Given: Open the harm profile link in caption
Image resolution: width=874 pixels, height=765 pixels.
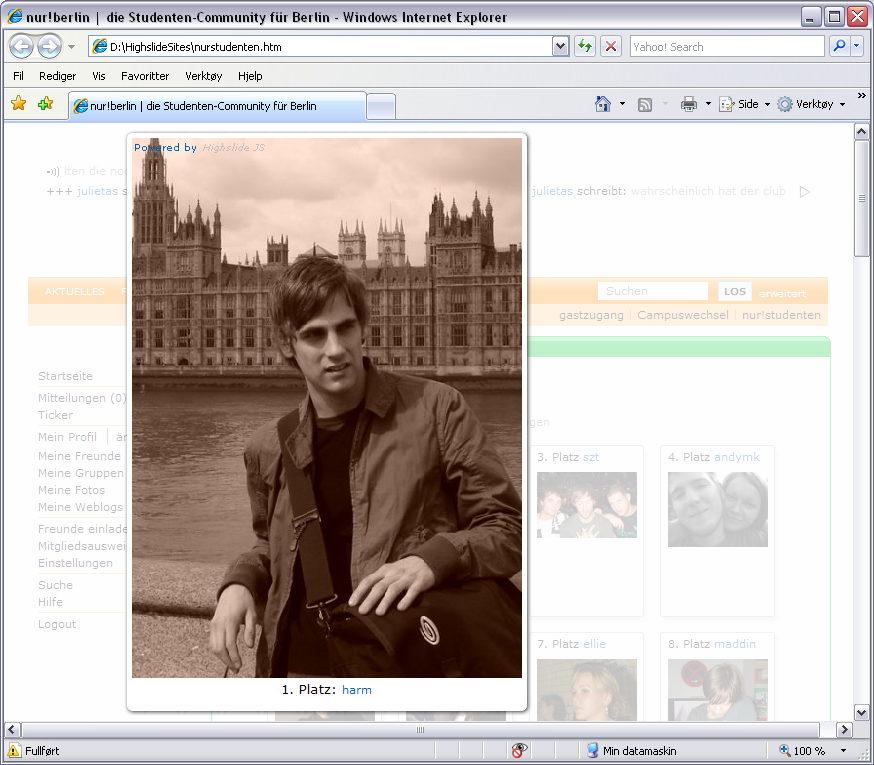Looking at the screenshot, I should click(x=357, y=690).
